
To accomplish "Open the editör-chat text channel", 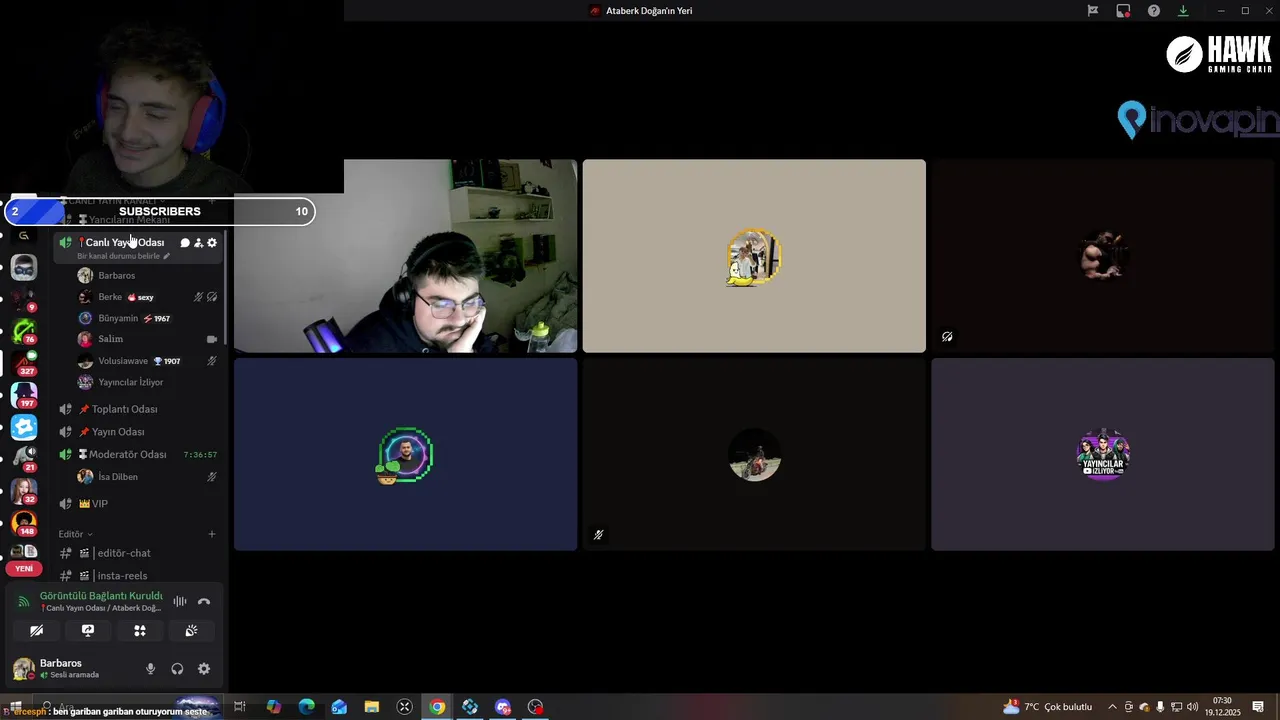I will [x=138, y=553].
